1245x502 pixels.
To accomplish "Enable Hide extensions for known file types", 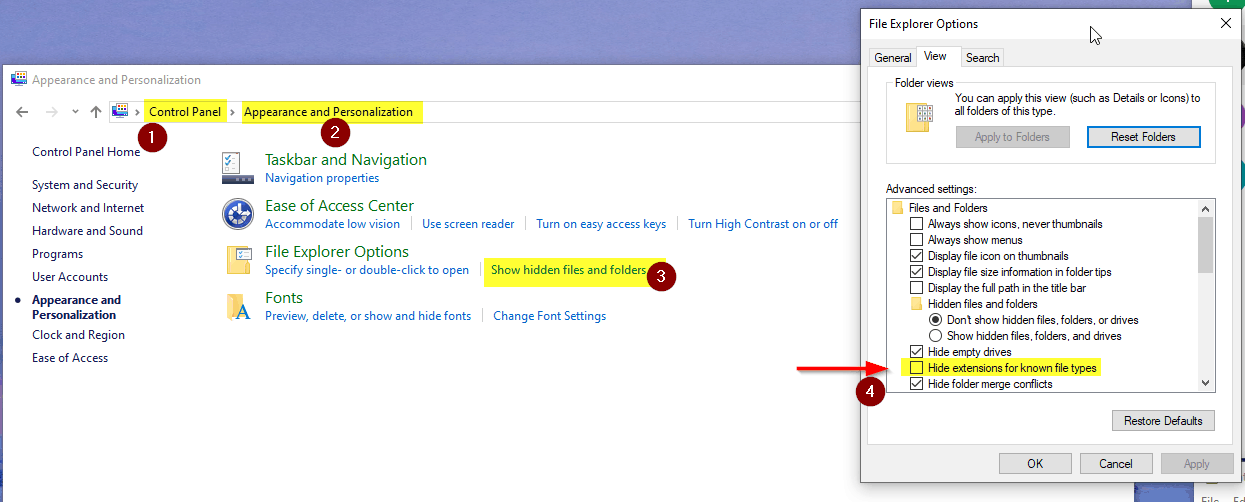I will [916, 368].
